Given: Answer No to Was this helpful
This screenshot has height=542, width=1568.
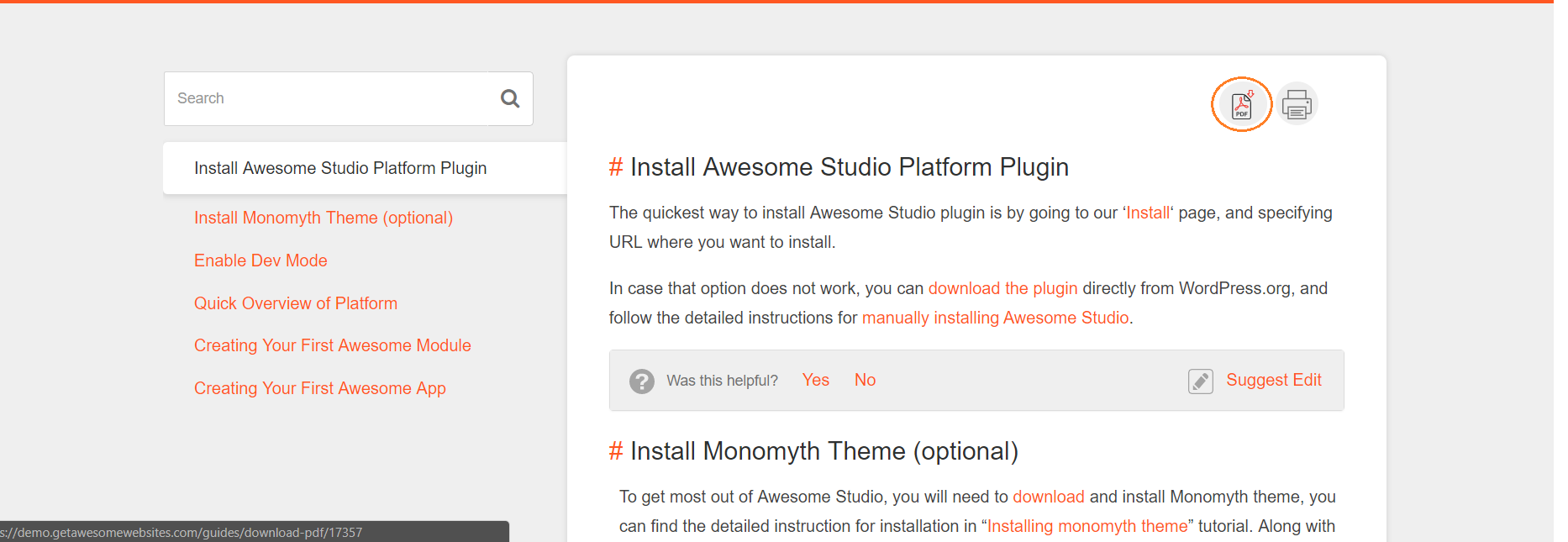Looking at the screenshot, I should [865, 380].
